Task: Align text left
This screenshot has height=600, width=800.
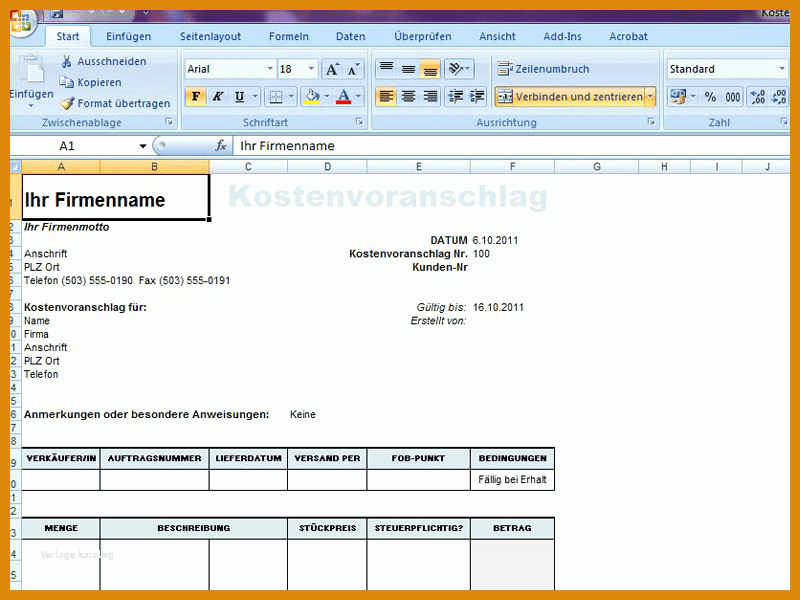Action: pyautogui.click(x=386, y=96)
